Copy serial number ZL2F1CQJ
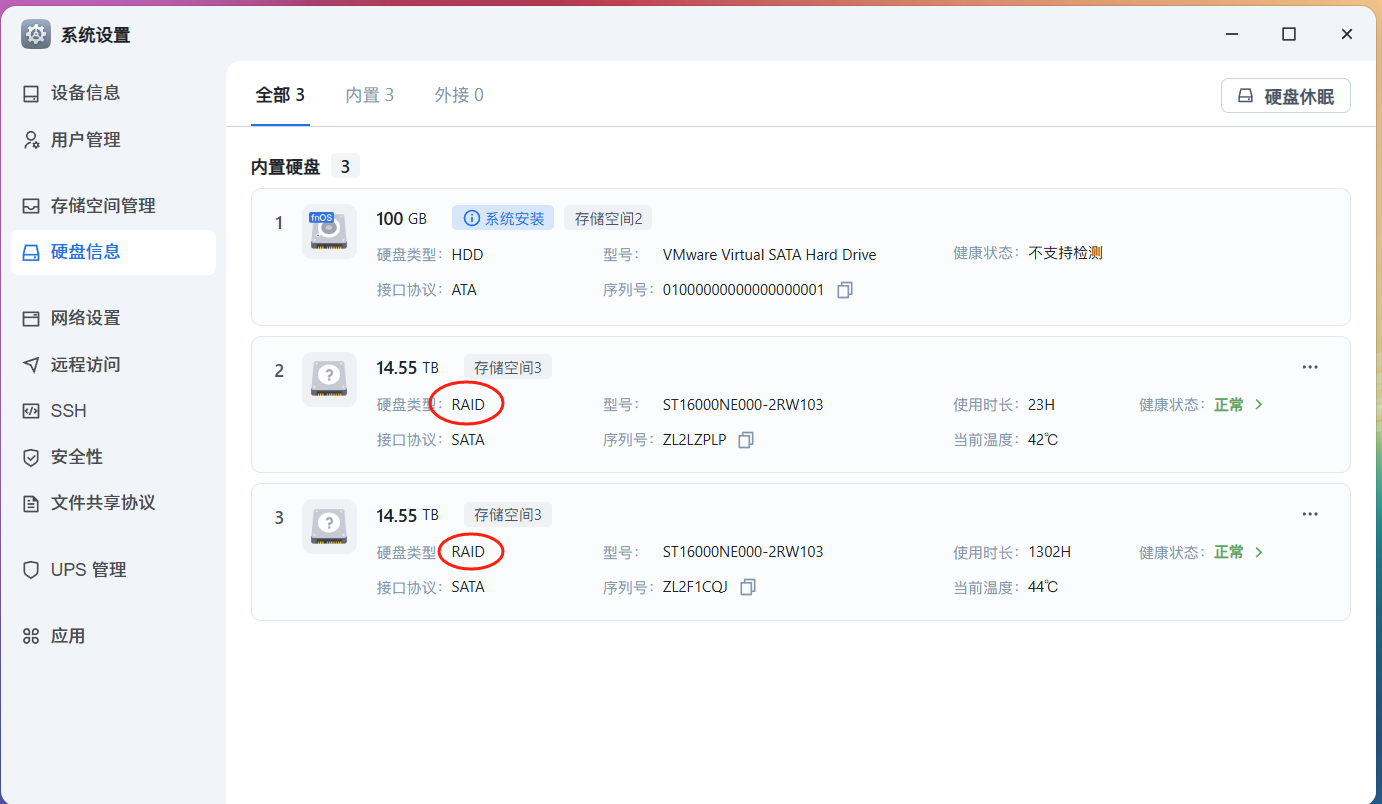The image size is (1382, 804). click(748, 587)
